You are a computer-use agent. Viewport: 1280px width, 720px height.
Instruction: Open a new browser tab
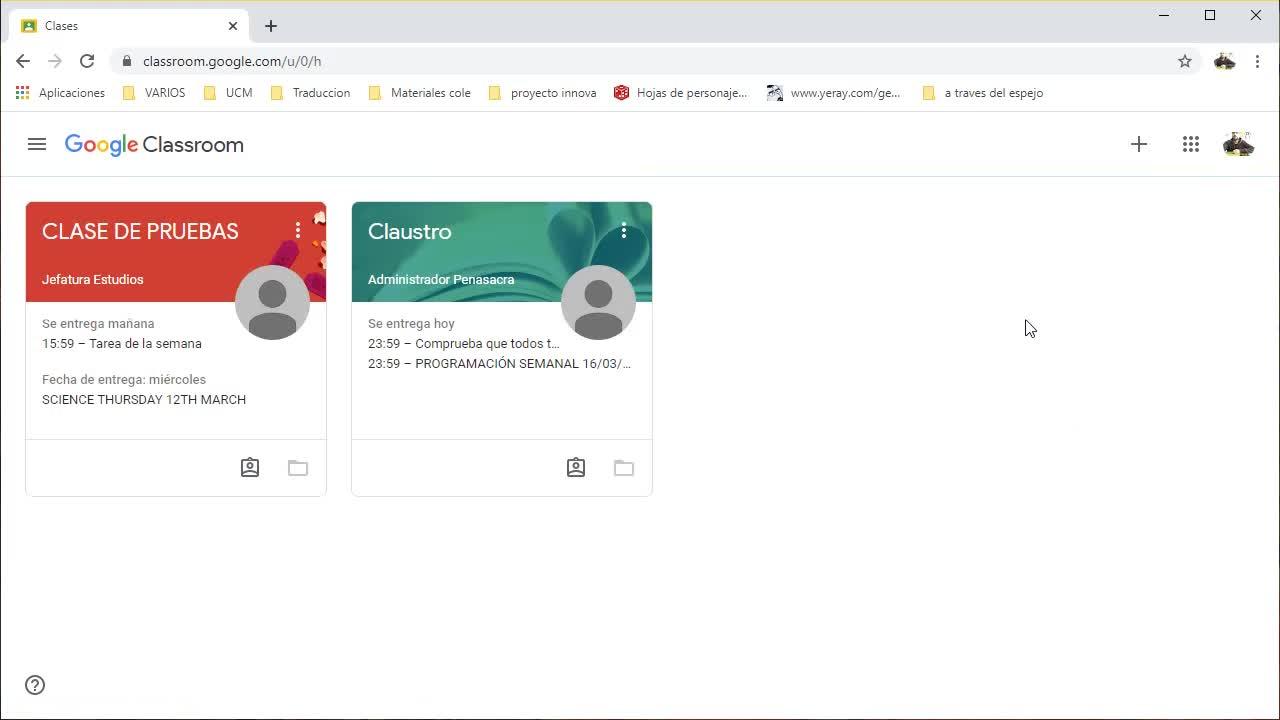click(271, 26)
